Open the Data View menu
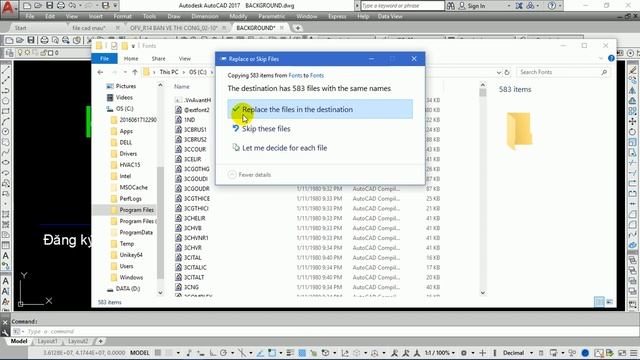The height and width of the screenshot is (360, 640). click(390, 16)
